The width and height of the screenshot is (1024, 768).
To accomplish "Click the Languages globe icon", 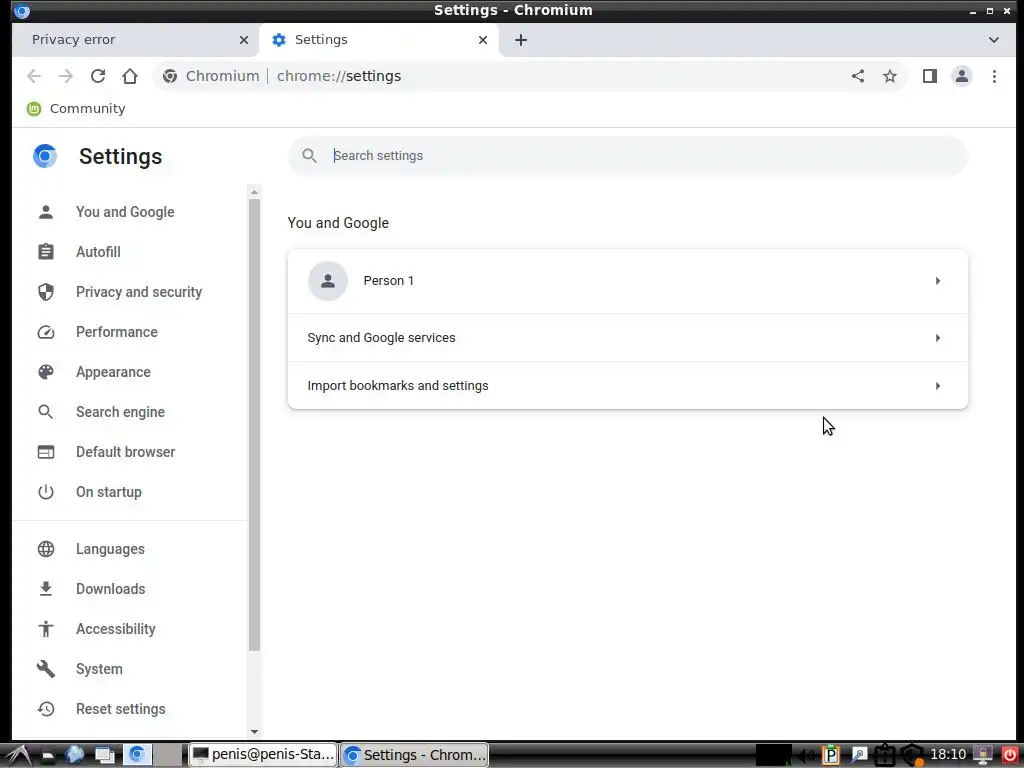I will 46,549.
